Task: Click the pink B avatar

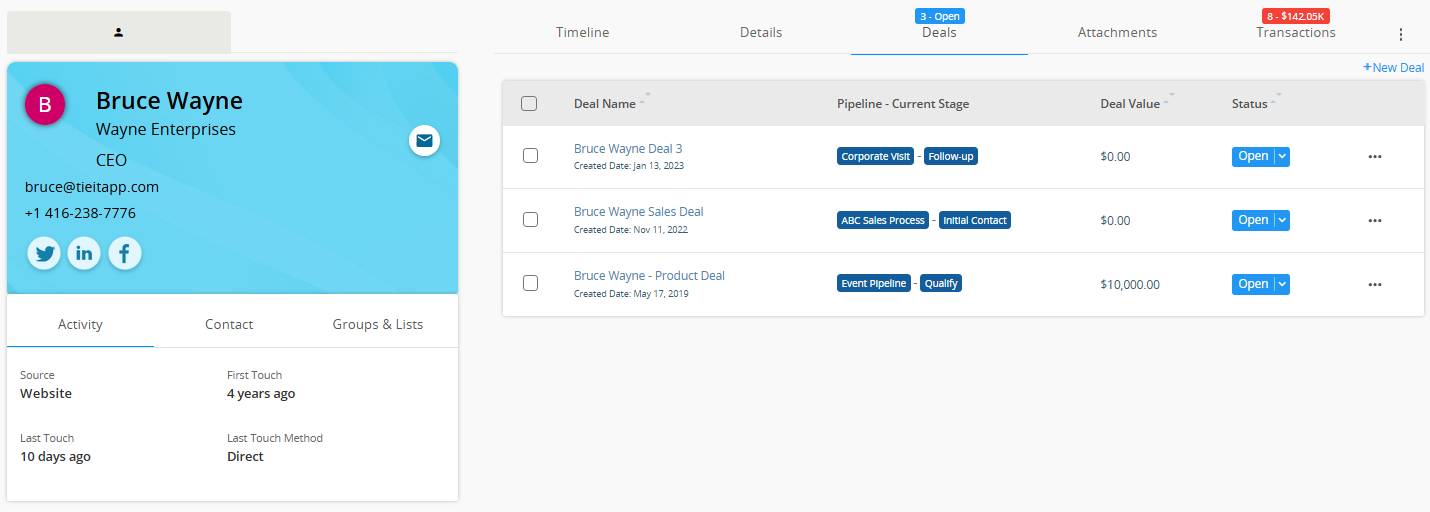Action: pyautogui.click(x=45, y=104)
